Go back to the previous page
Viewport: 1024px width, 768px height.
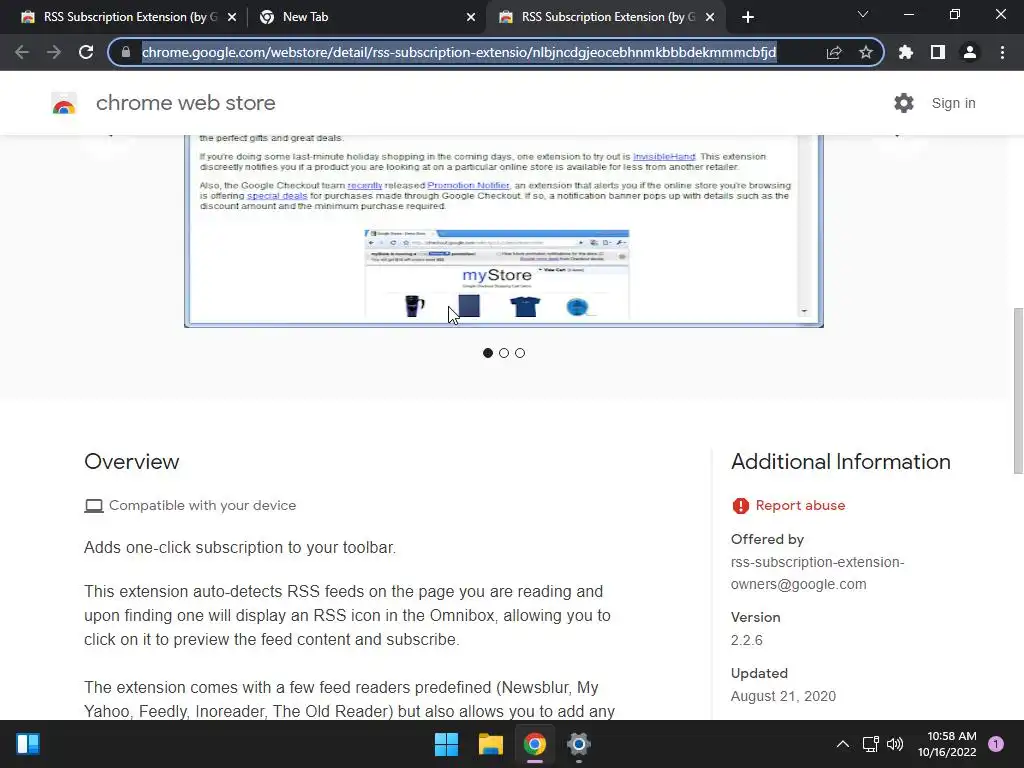coord(22,52)
